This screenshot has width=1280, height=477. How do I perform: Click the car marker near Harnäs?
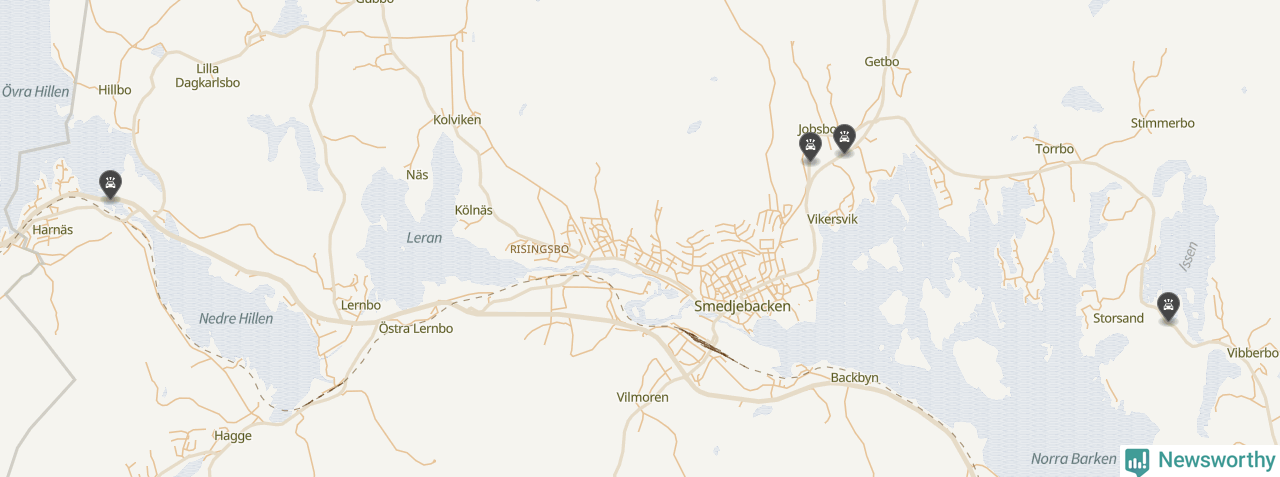[x=110, y=184]
